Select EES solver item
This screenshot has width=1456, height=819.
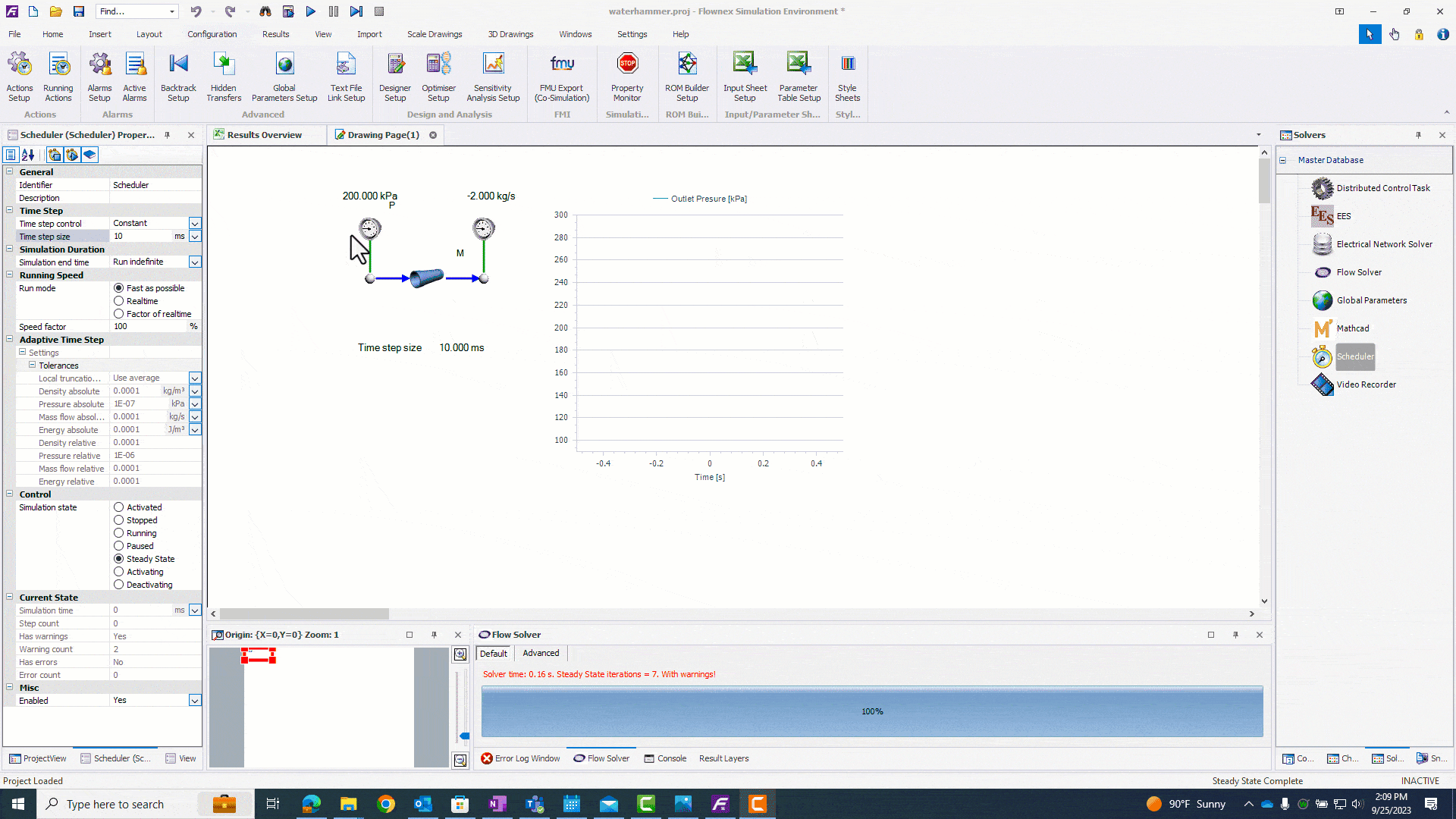tap(1343, 216)
